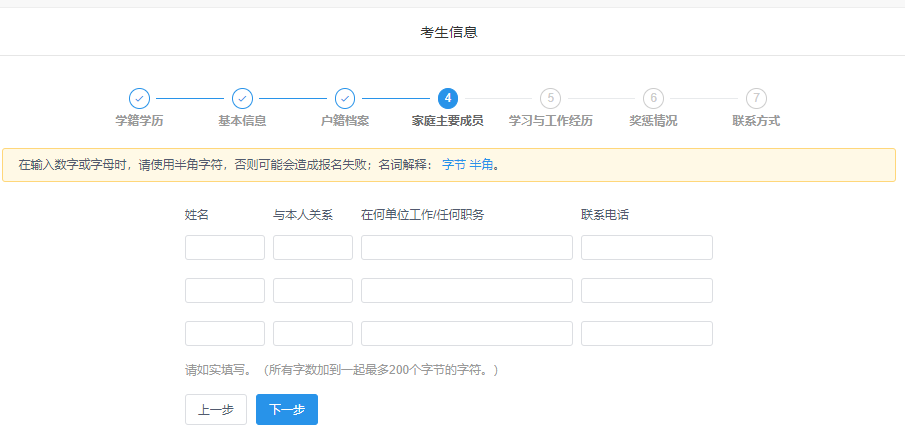Select the 学习与工作经历 step label
This screenshot has width=905, height=439.
[551, 121]
